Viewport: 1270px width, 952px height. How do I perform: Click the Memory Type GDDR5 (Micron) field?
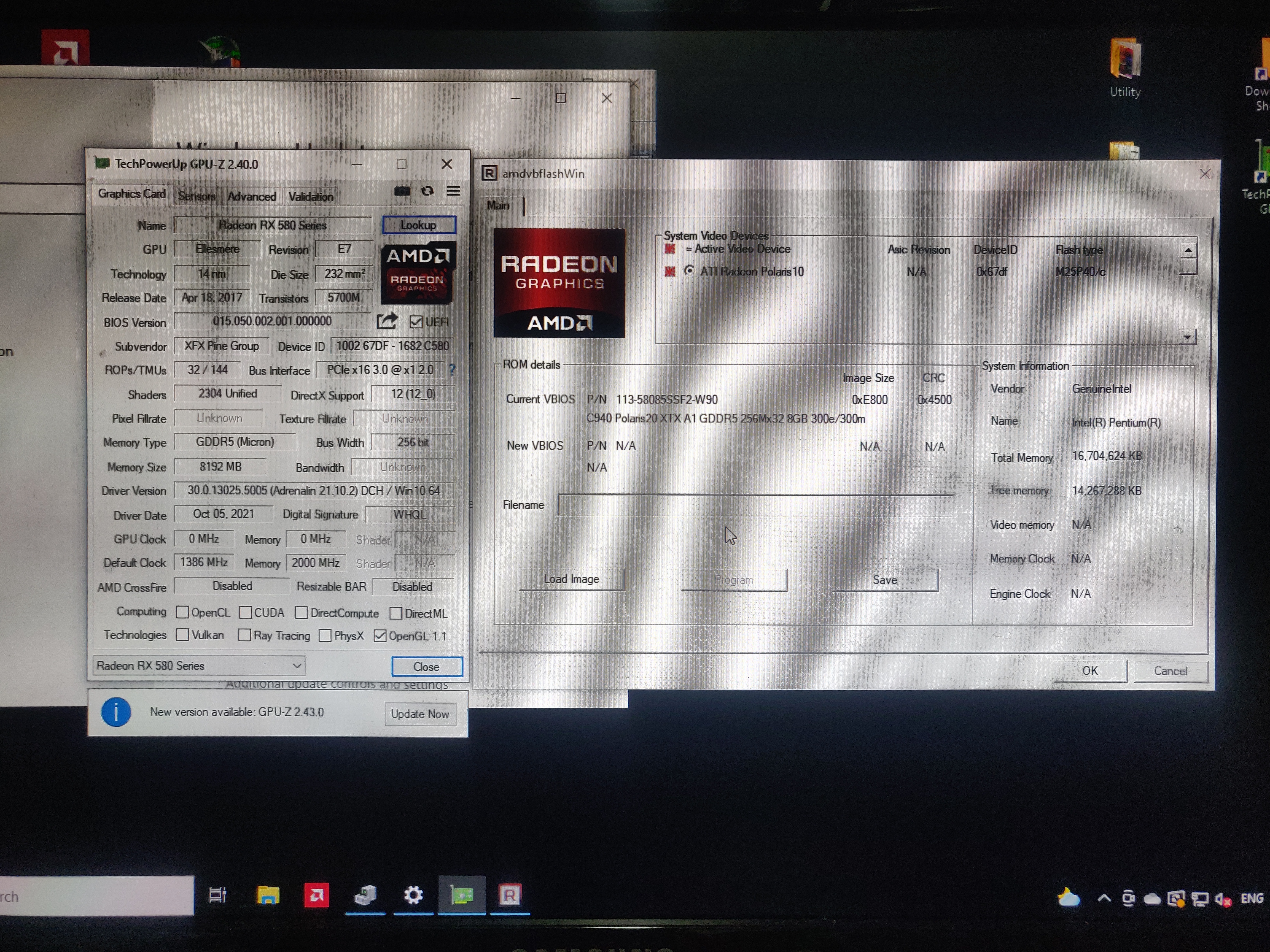pos(235,442)
